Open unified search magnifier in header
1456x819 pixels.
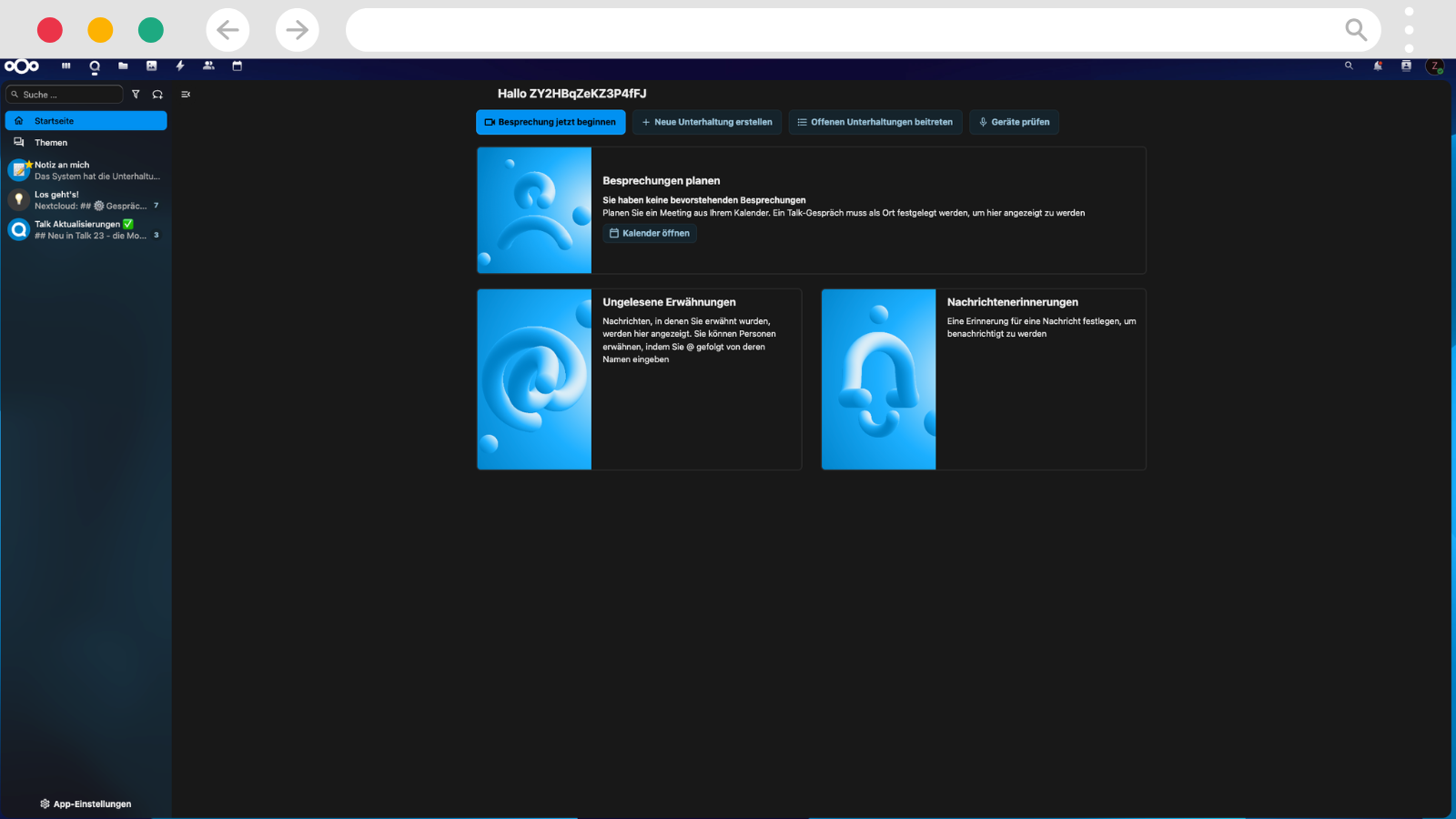pos(1349,66)
